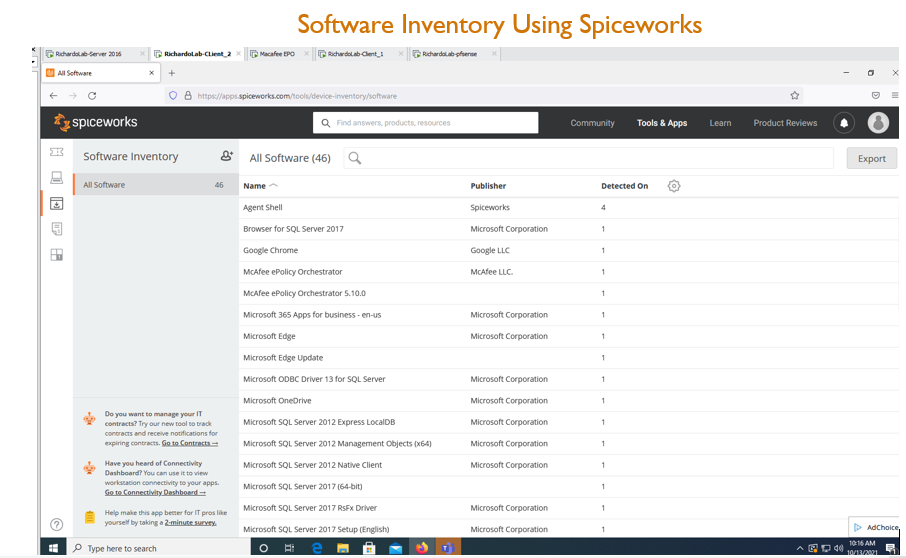Open SQL Server 2012 Native Client row
This screenshot has height=558, width=906.
coord(569,465)
